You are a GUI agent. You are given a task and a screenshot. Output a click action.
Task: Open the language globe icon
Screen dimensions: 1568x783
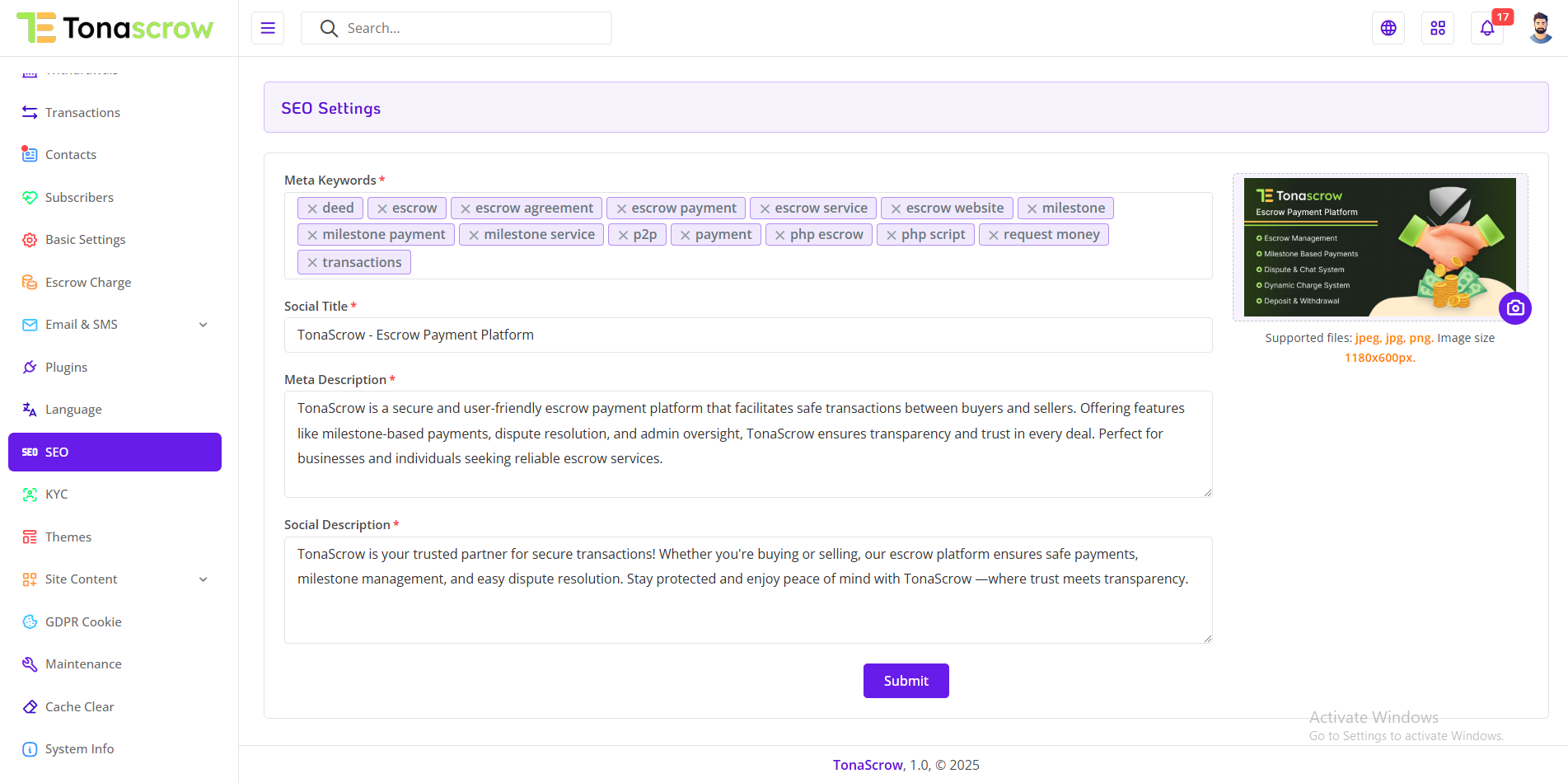[x=1388, y=28]
